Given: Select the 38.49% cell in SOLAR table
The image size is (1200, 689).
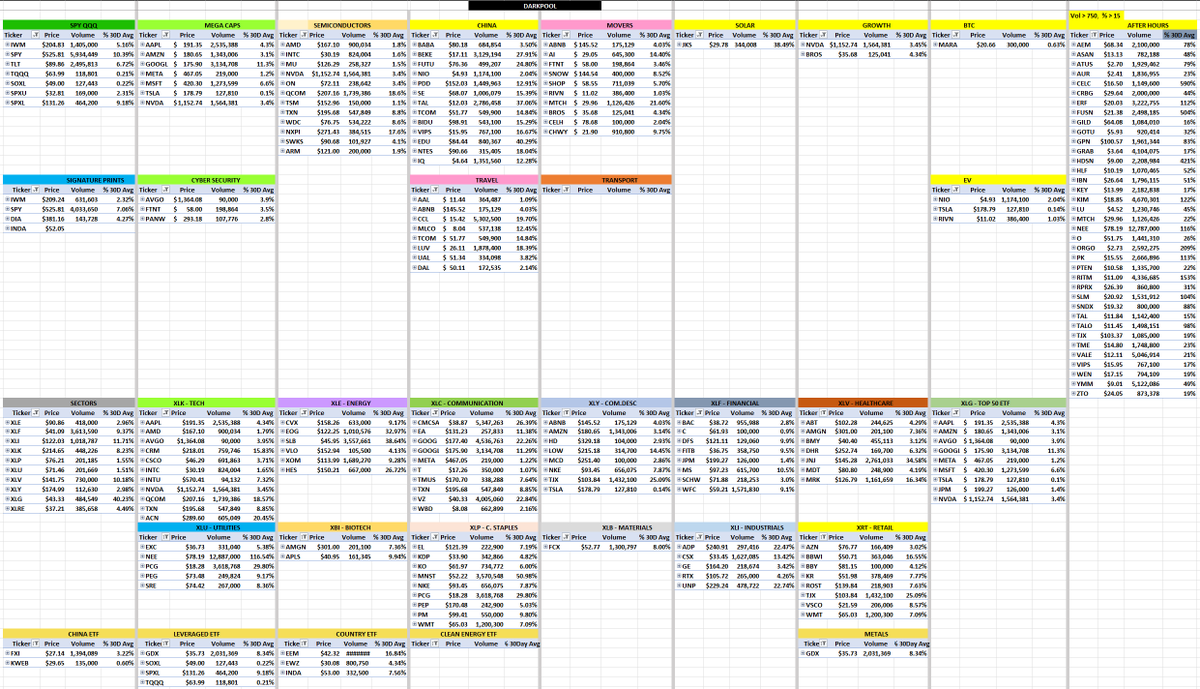Looking at the screenshot, I should 778,44.
